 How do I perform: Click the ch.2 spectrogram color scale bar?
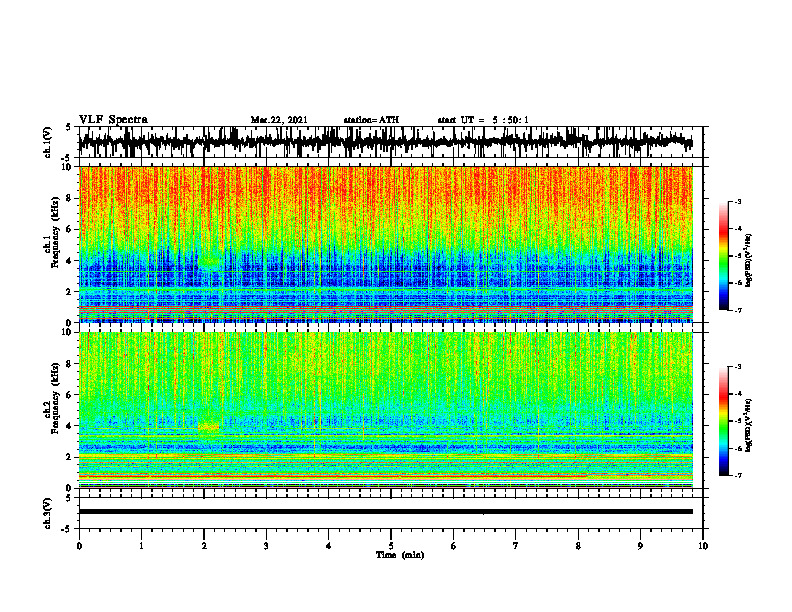click(x=724, y=421)
